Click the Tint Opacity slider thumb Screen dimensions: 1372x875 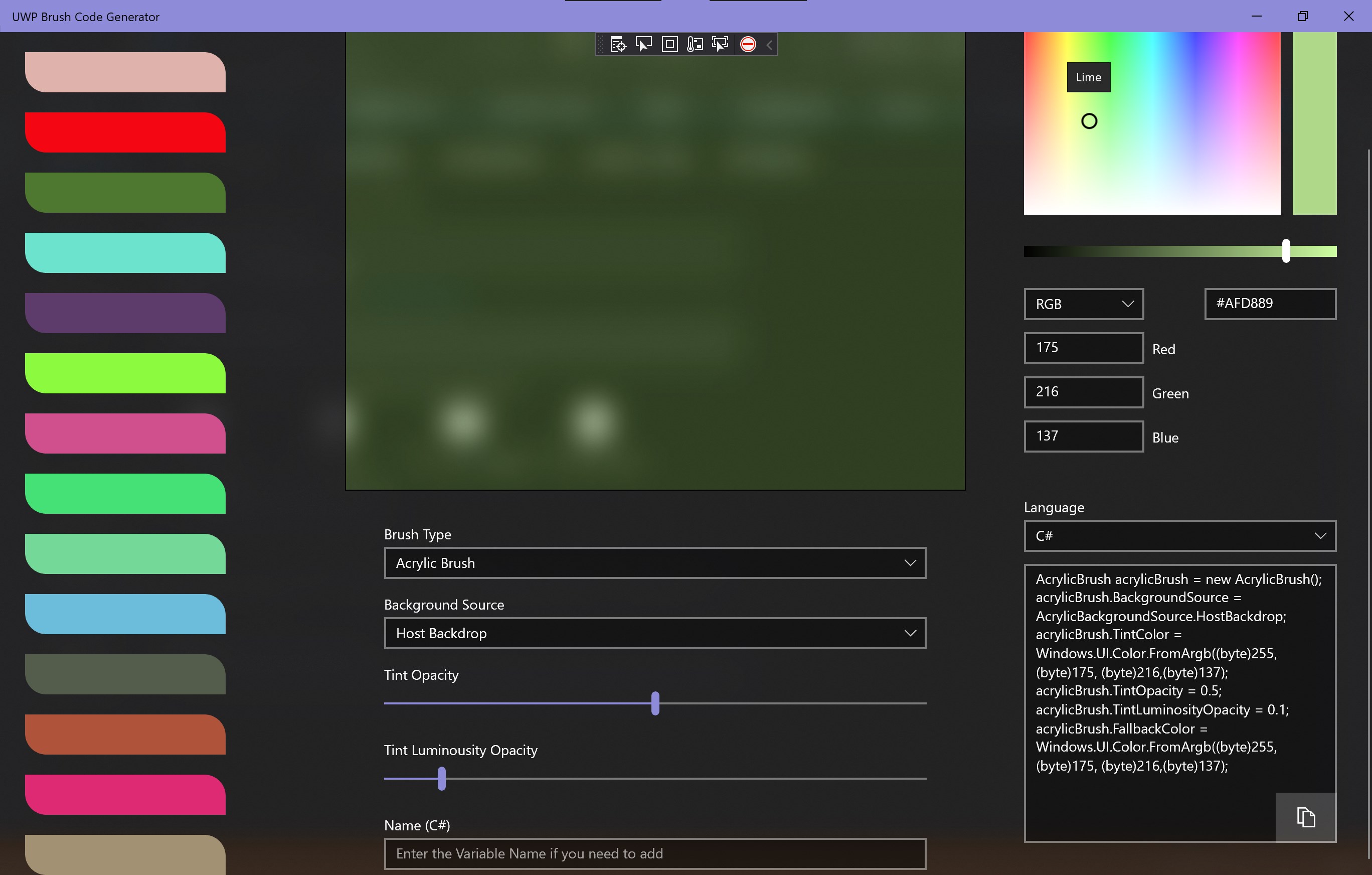coord(655,703)
